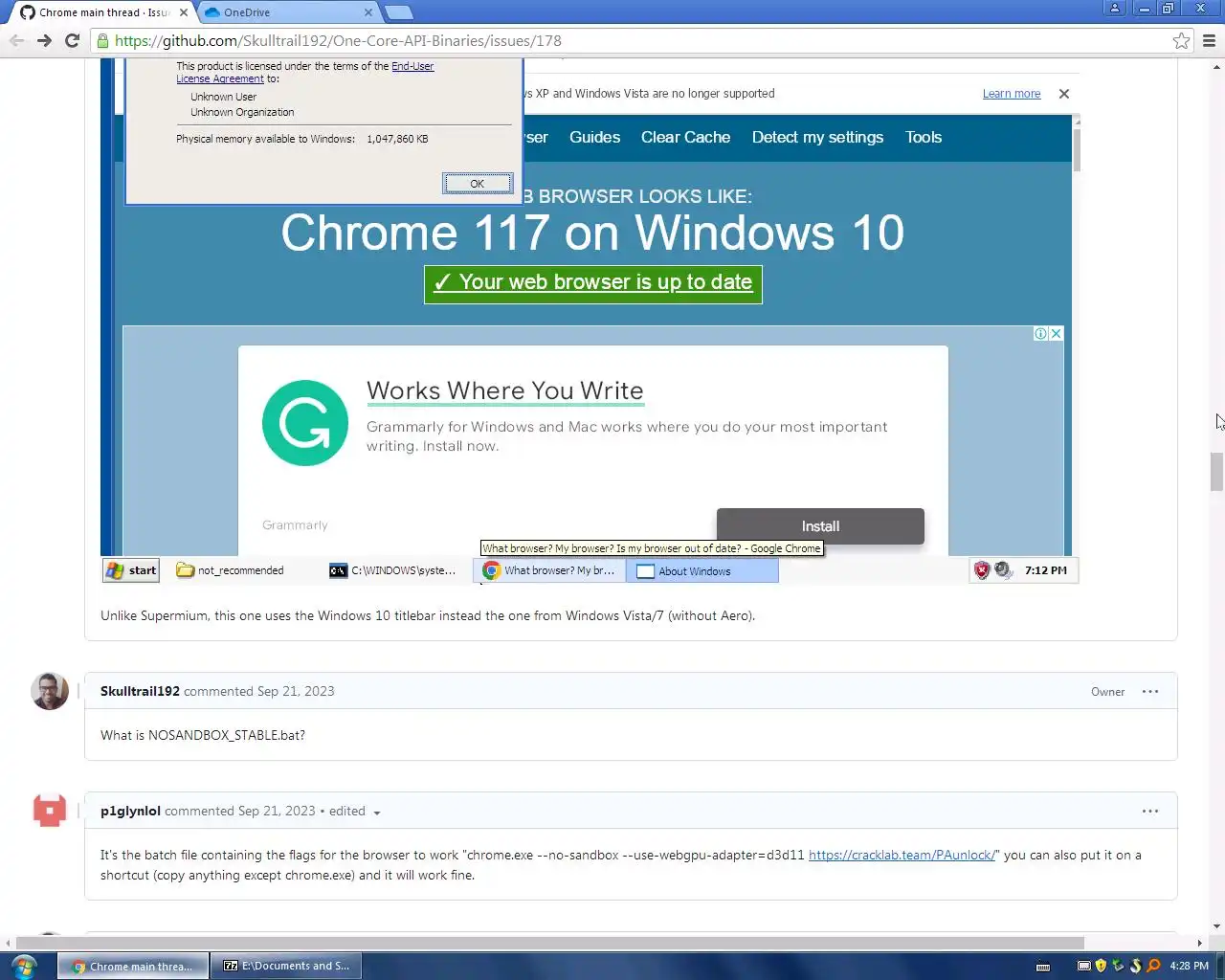Click the orange magnifier tray icon
1225x980 pixels.
point(1153,966)
